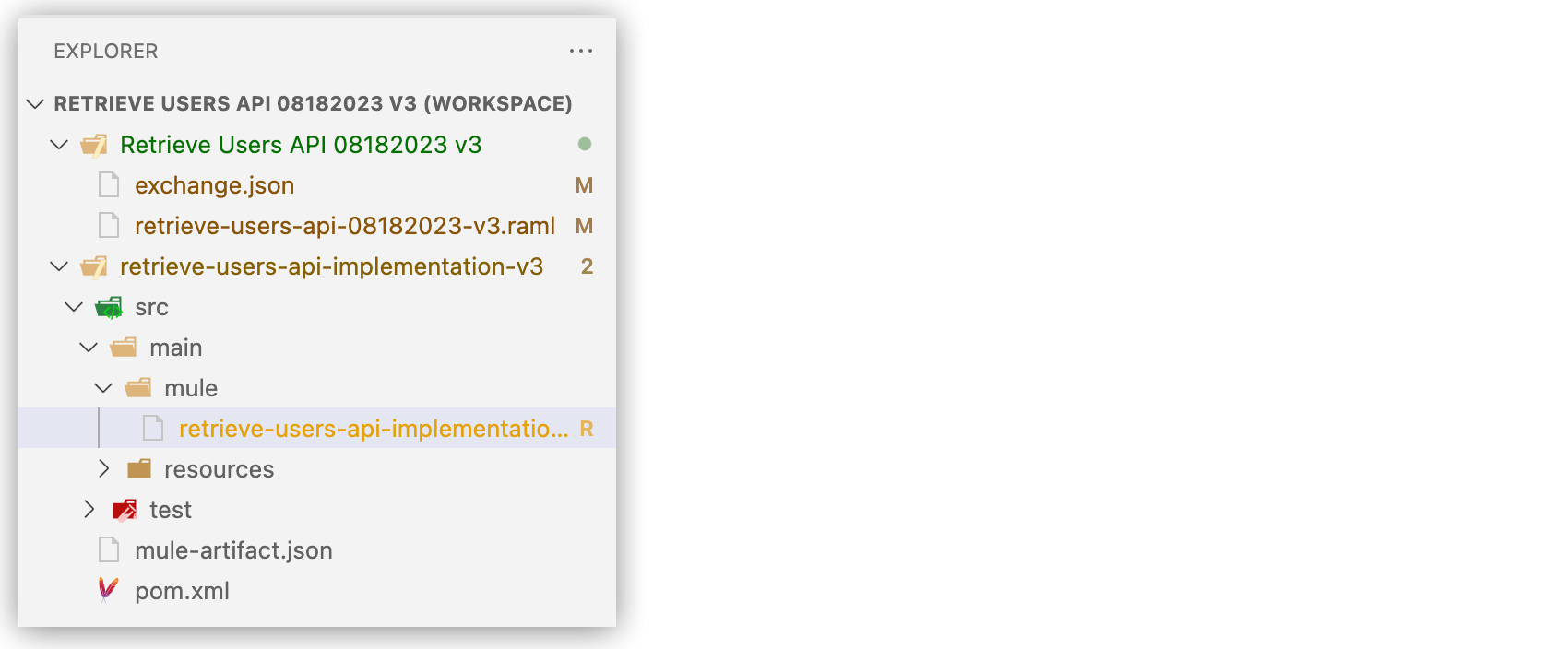Collapse the src folder
The height and width of the screenshot is (649, 1568).
coord(74,306)
